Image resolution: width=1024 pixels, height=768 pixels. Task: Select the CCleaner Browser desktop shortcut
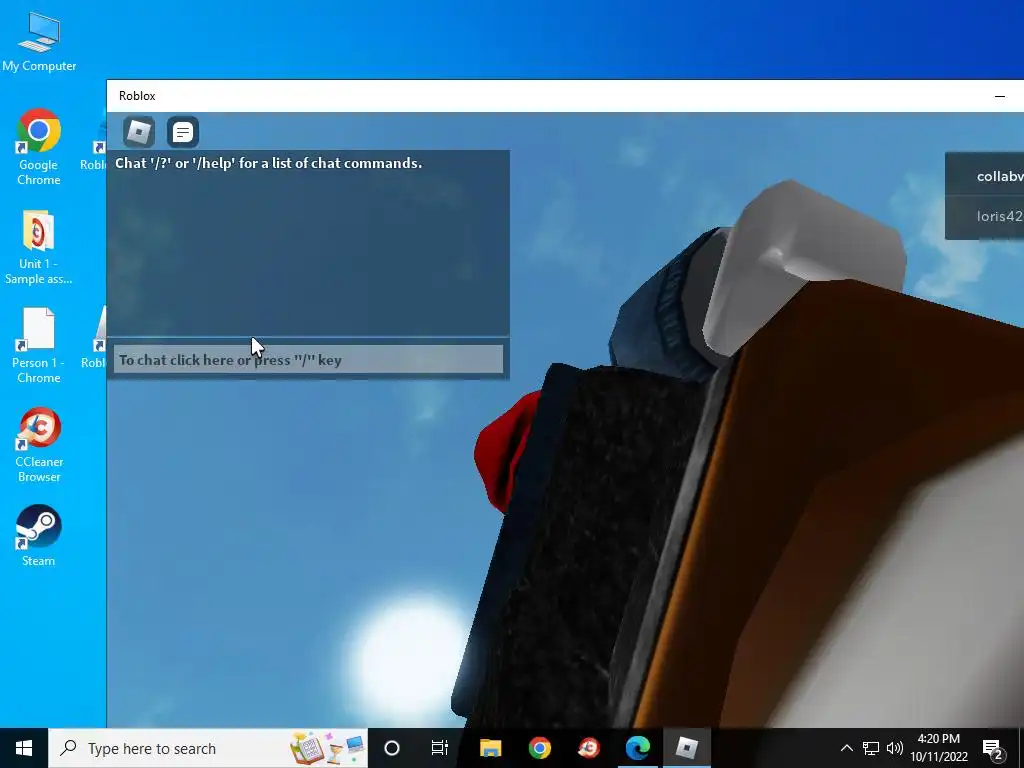39,445
